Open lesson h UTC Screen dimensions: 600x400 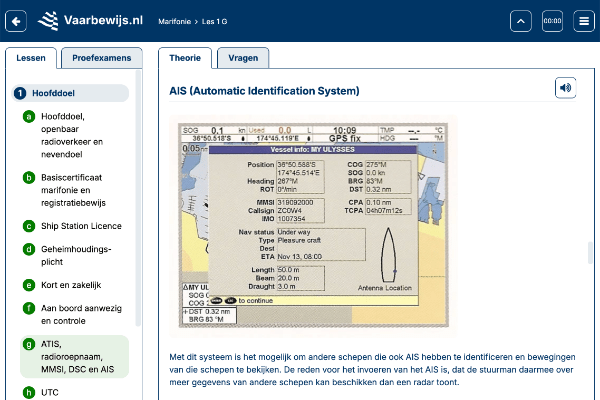click(75, 392)
